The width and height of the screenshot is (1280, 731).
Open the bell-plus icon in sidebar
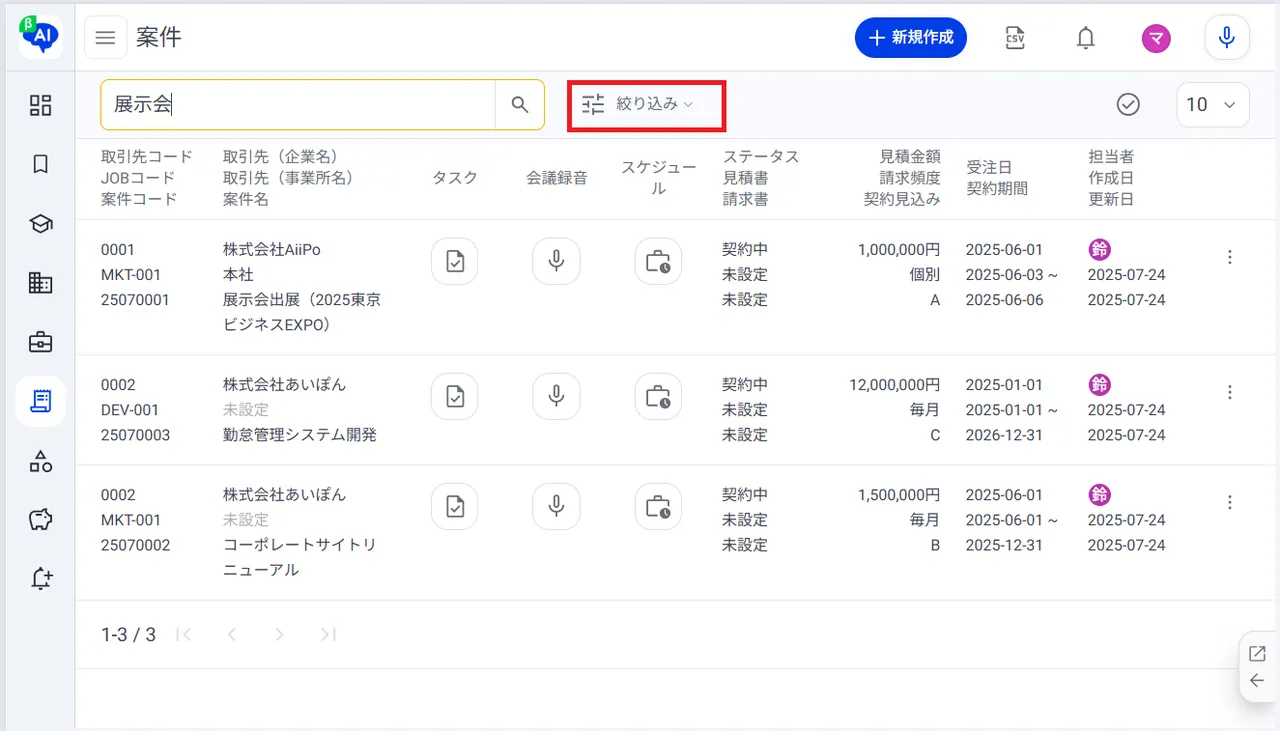tap(40, 578)
